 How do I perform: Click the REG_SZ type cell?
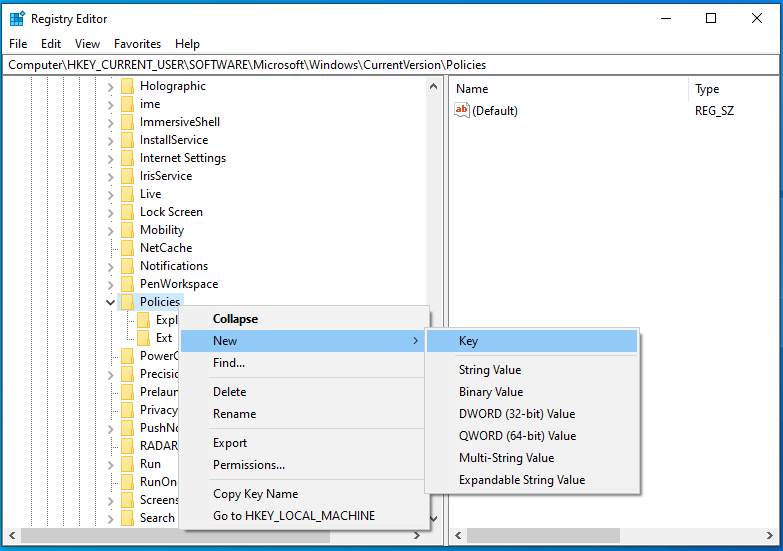tap(715, 110)
